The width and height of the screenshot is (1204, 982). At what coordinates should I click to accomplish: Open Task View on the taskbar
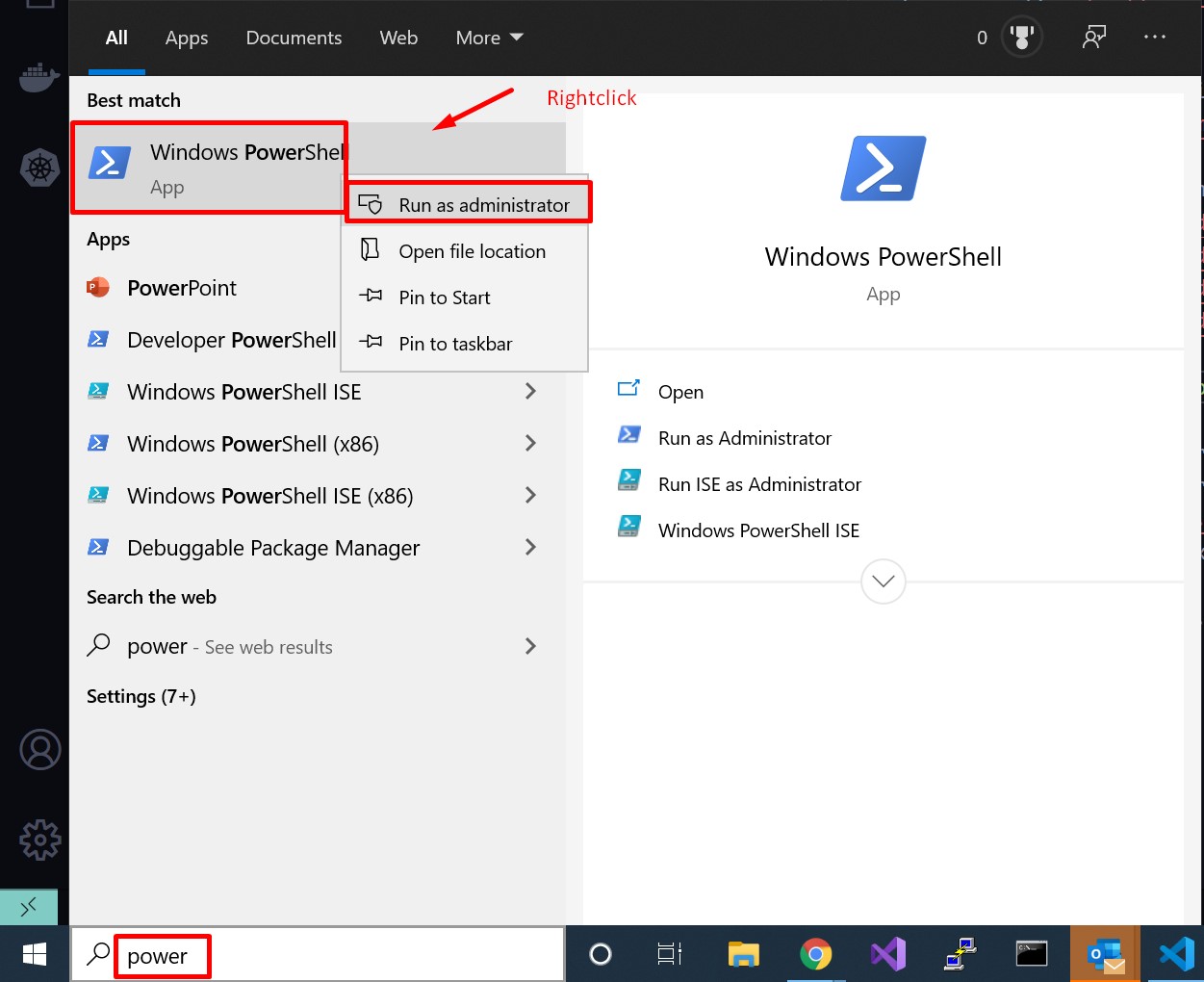[x=670, y=954]
